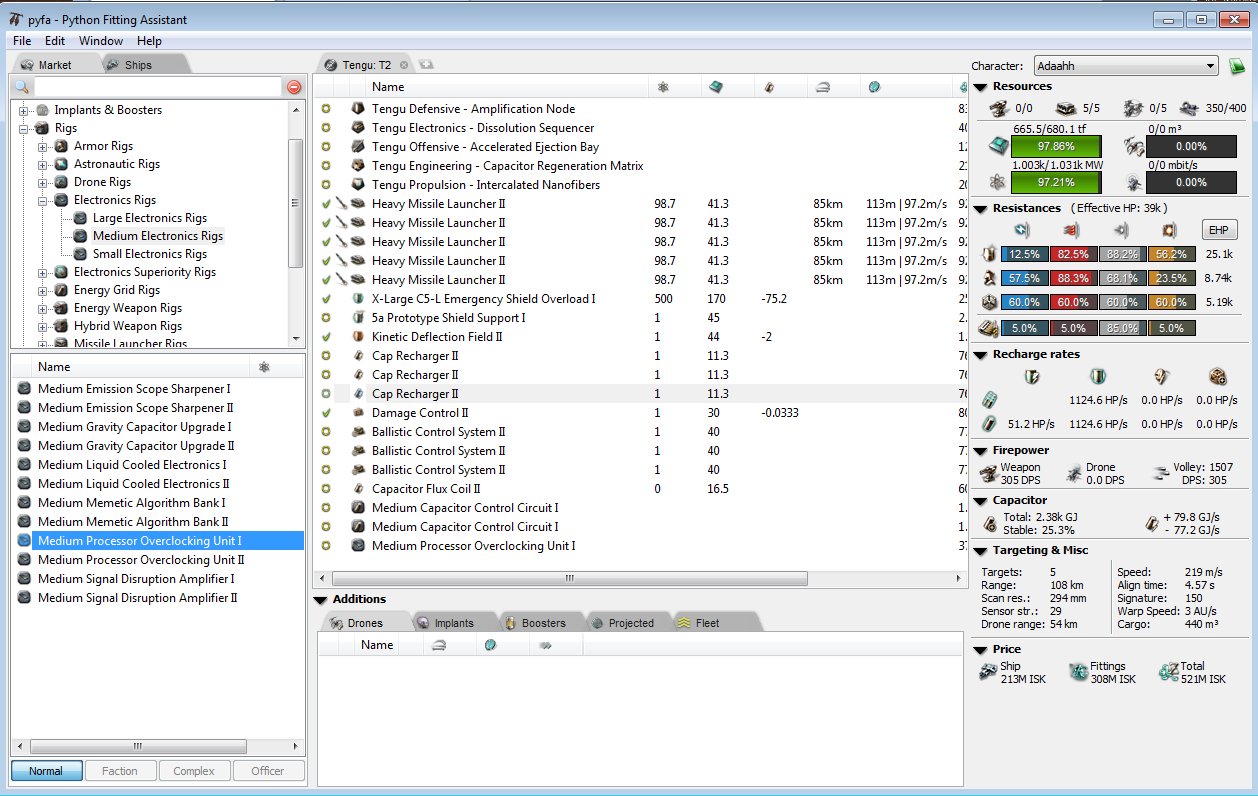Toggle state of the first Heavy Missile Launcher II
This screenshot has height=796, width=1258.
(326, 204)
